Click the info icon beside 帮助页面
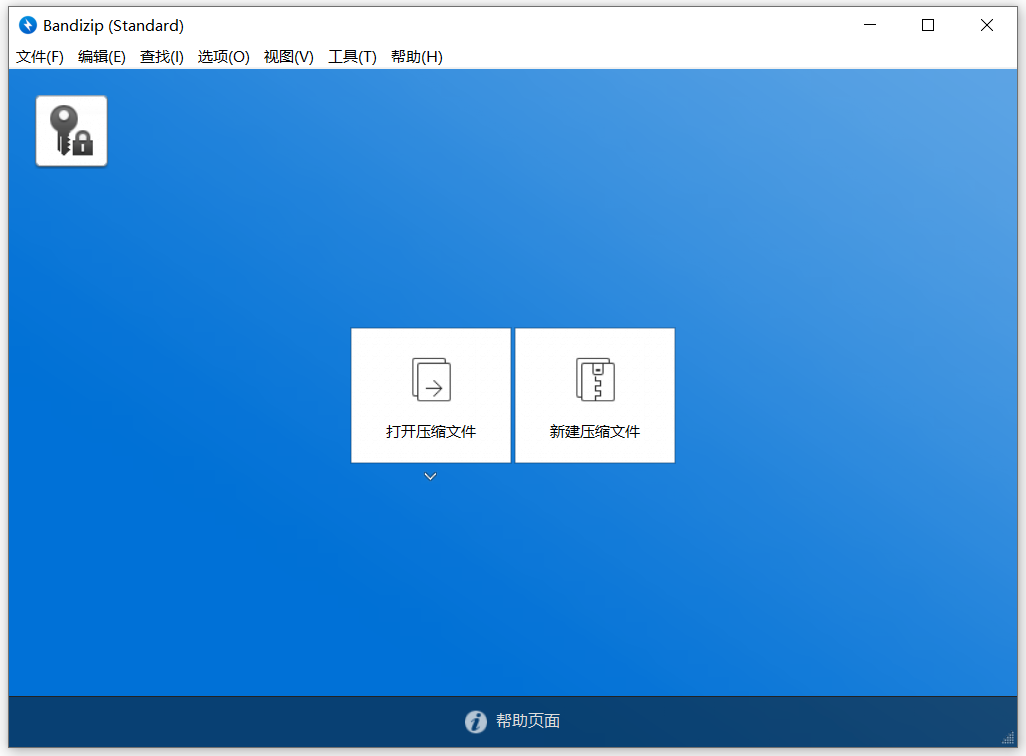This screenshot has width=1026, height=756. (x=476, y=721)
